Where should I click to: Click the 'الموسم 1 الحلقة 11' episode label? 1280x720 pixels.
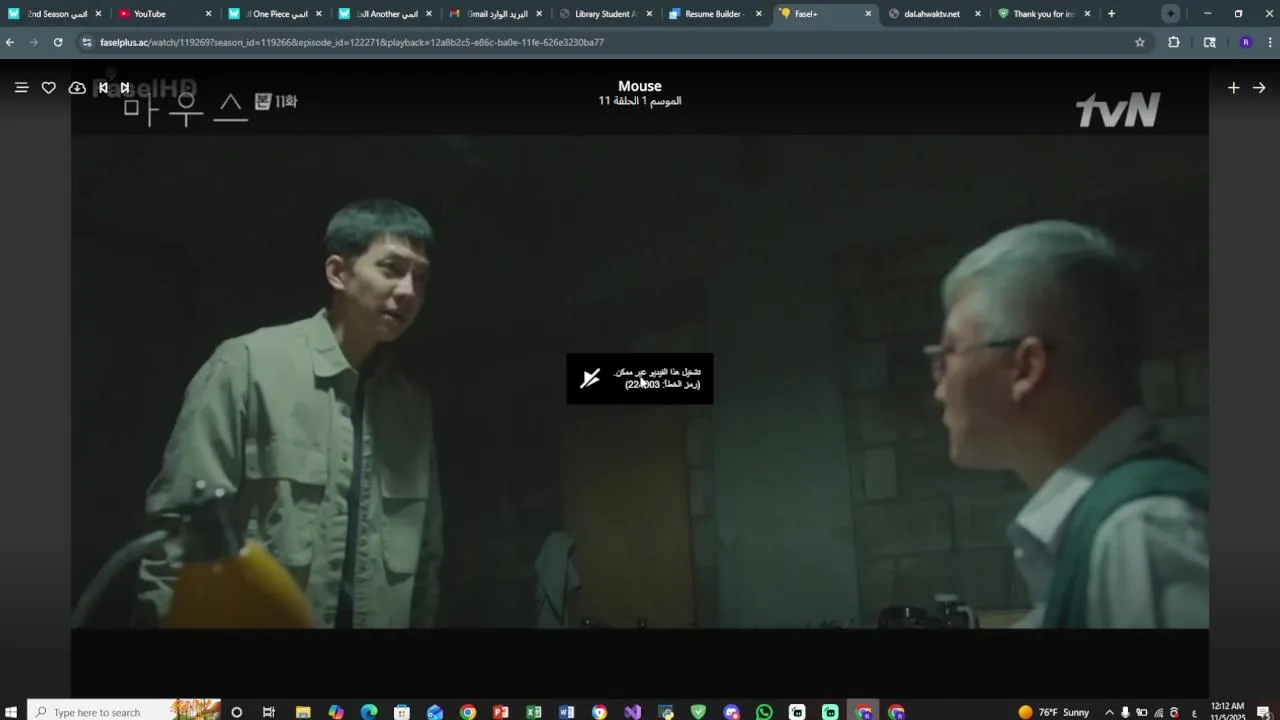640,101
